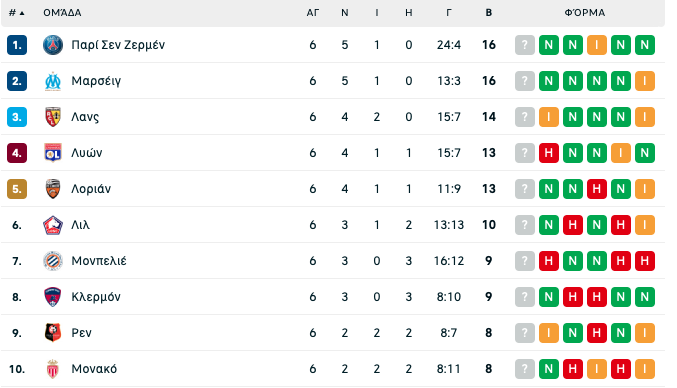Sort standings by the ΑΓ matches column header

(313, 13)
